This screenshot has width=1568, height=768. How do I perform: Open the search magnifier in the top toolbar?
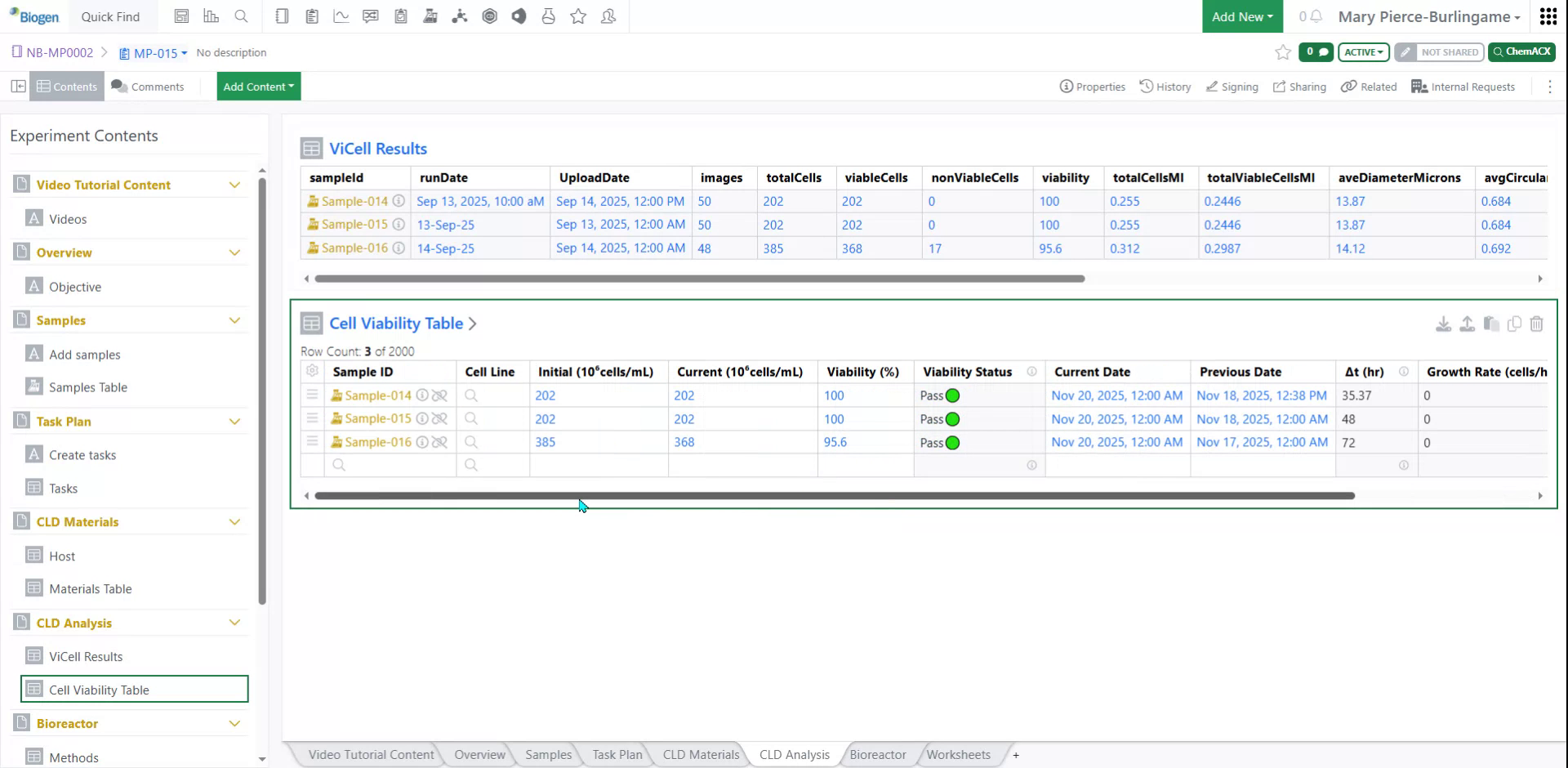click(x=242, y=16)
